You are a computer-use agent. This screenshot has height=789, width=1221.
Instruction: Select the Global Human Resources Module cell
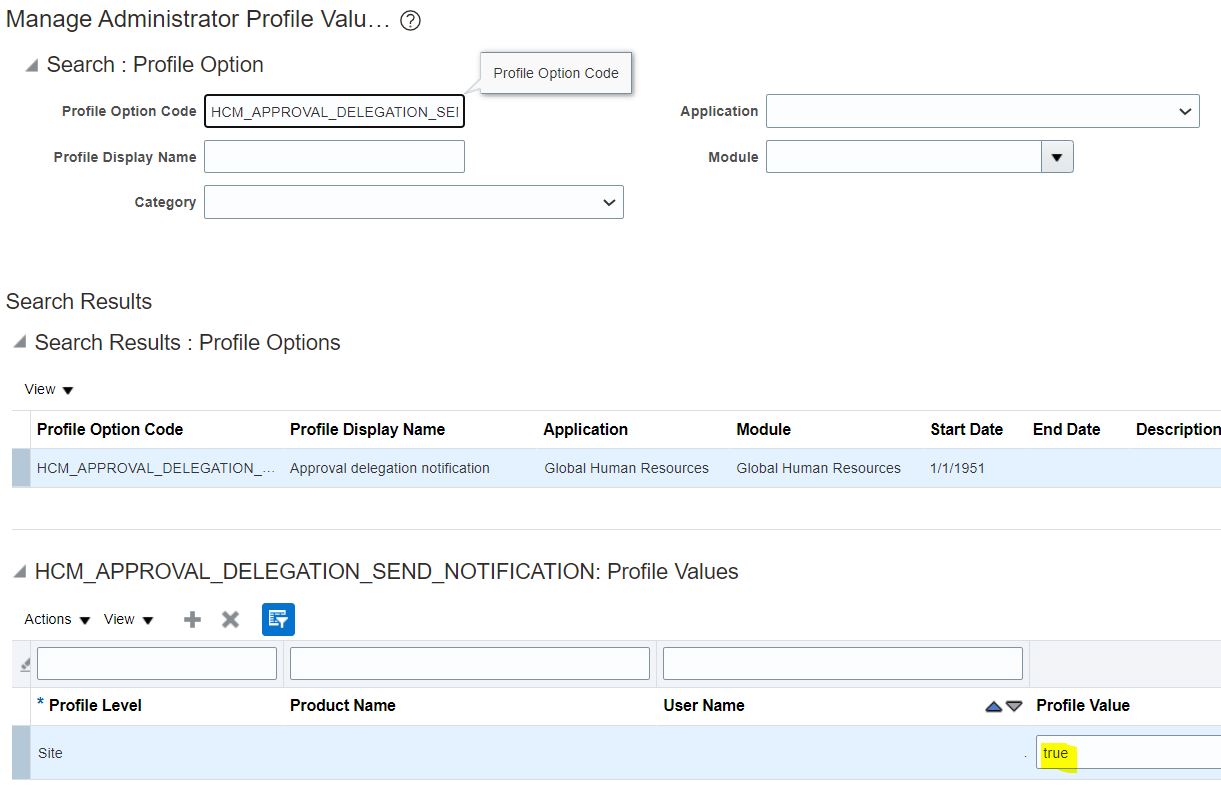pyautogui.click(x=818, y=468)
